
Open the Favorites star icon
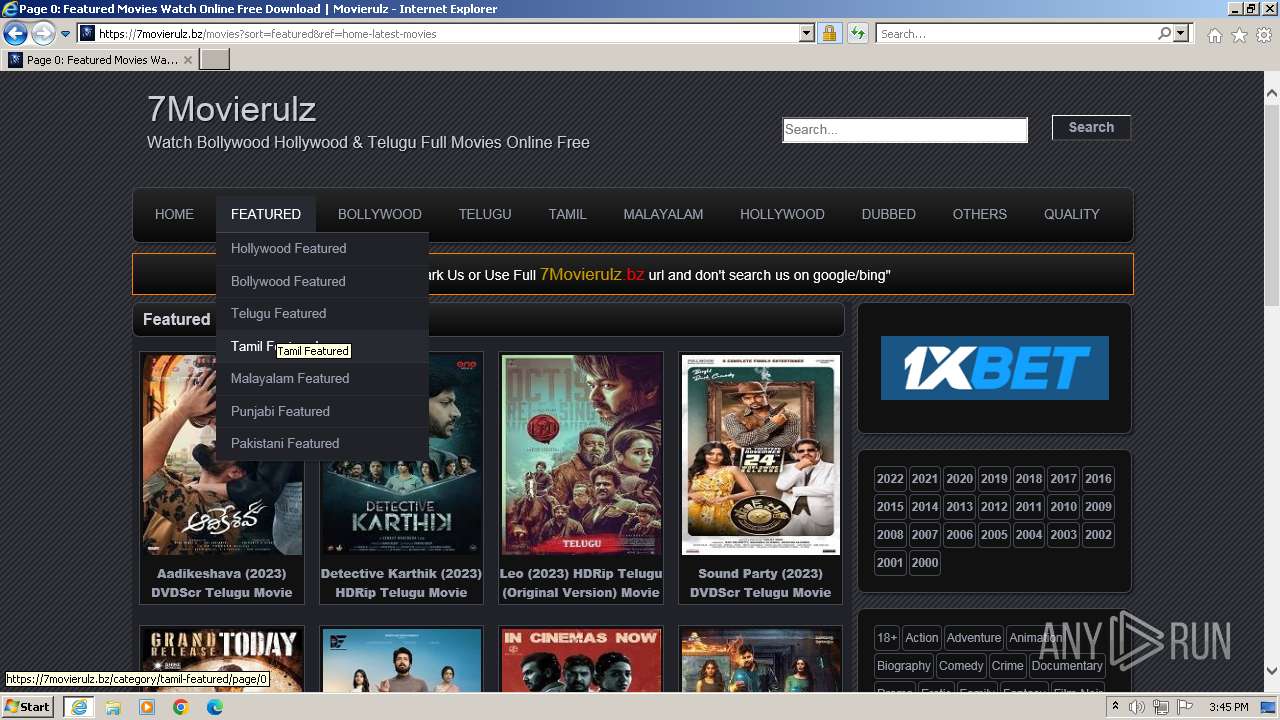coord(1239,35)
